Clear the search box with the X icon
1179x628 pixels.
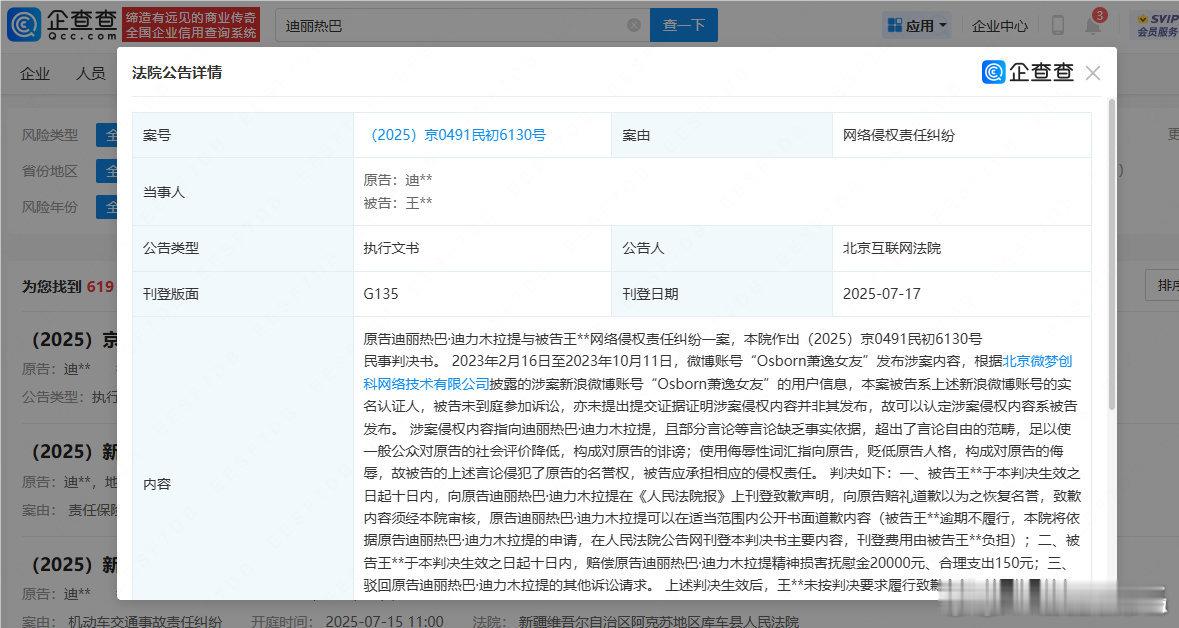click(x=634, y=25)
